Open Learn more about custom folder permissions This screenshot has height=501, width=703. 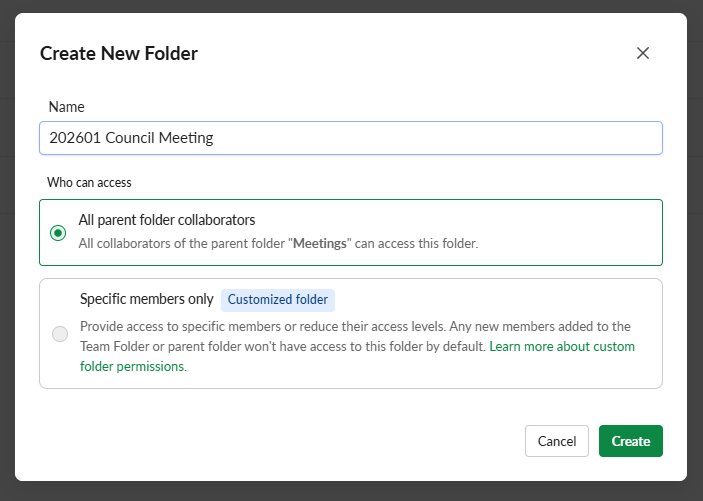point(562,347)
